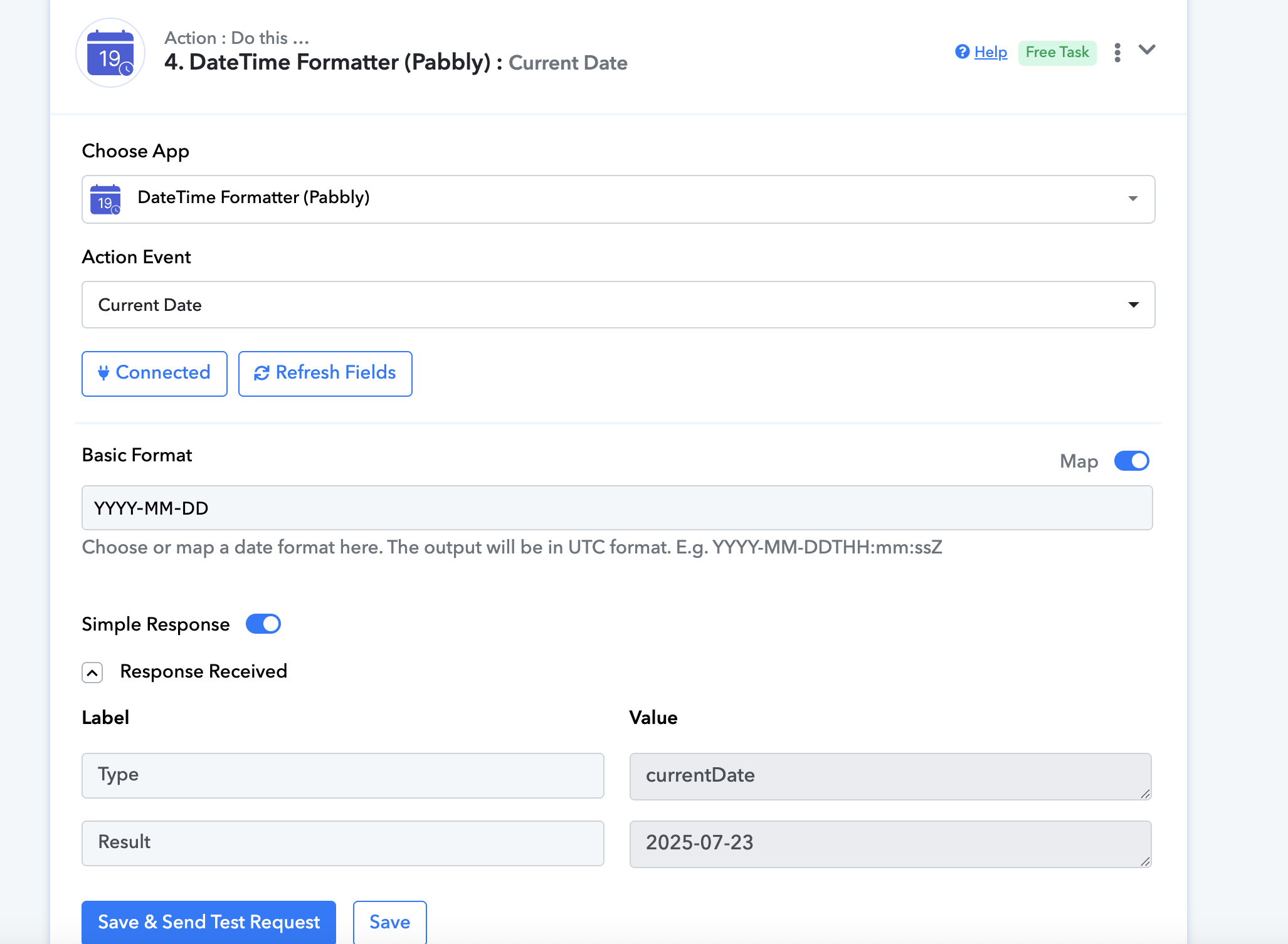Click the blue question mark help icon
This screenshot has width=1288, height=944.
click(x=963, y=51)
